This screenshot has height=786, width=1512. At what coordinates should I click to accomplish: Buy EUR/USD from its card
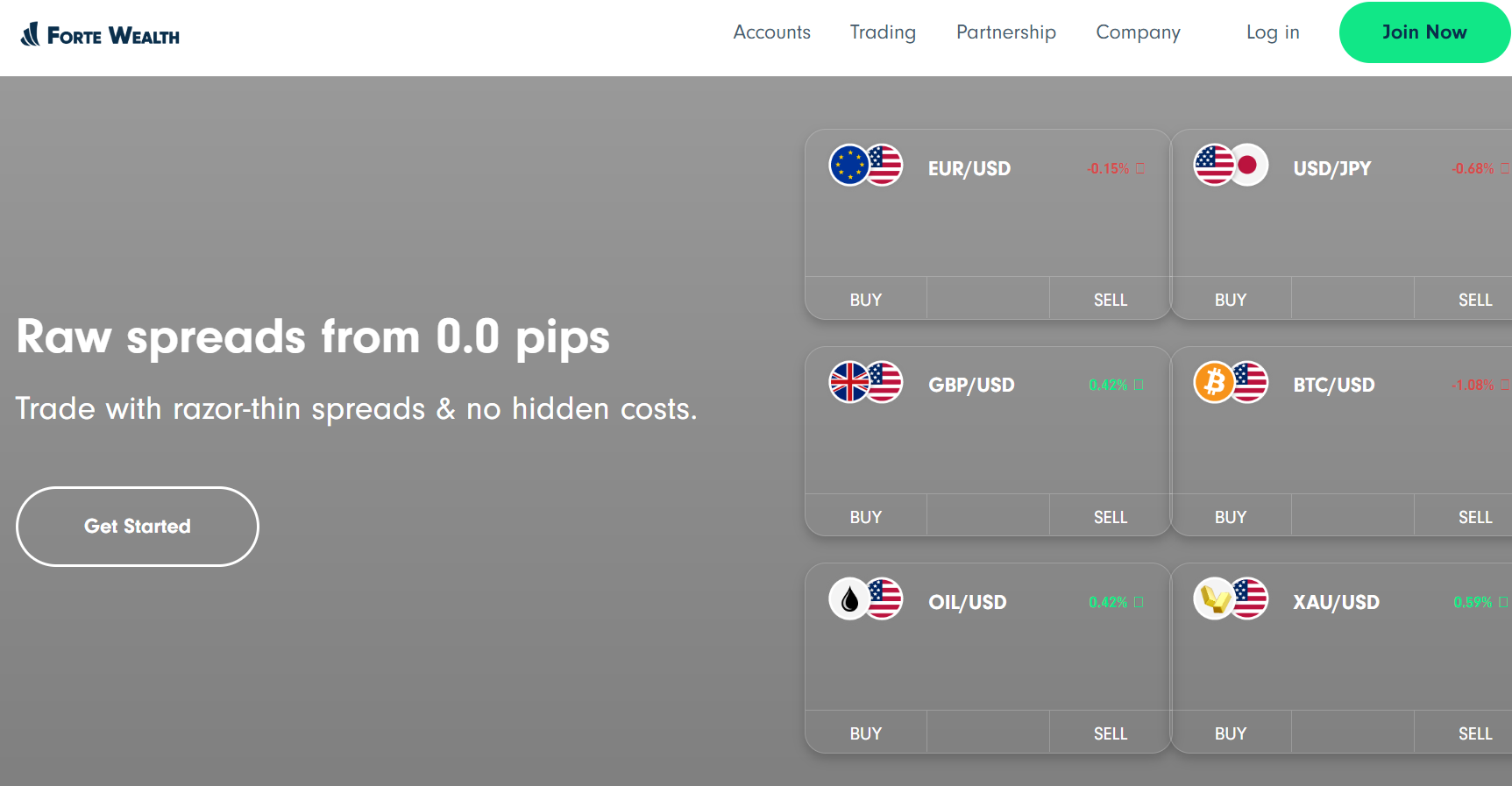pyautogui.click(x=866, y=300)
